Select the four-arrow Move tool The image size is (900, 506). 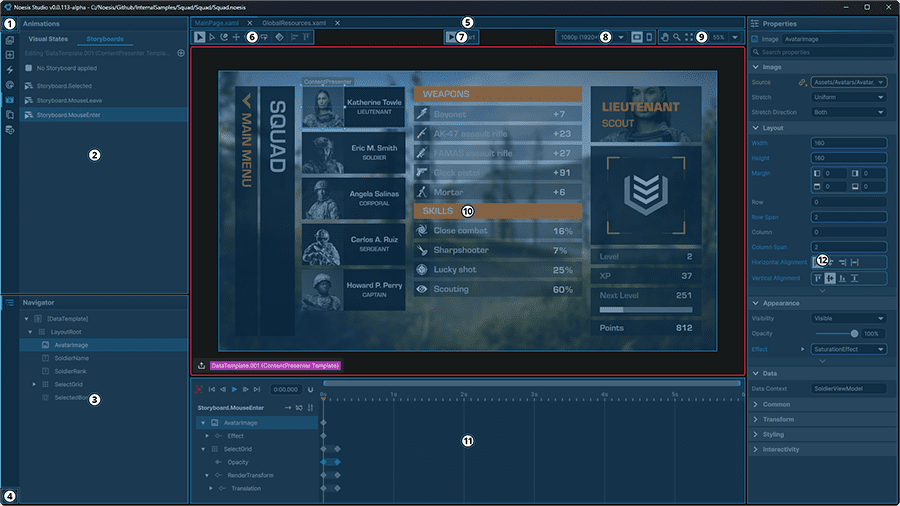[236, 37]
